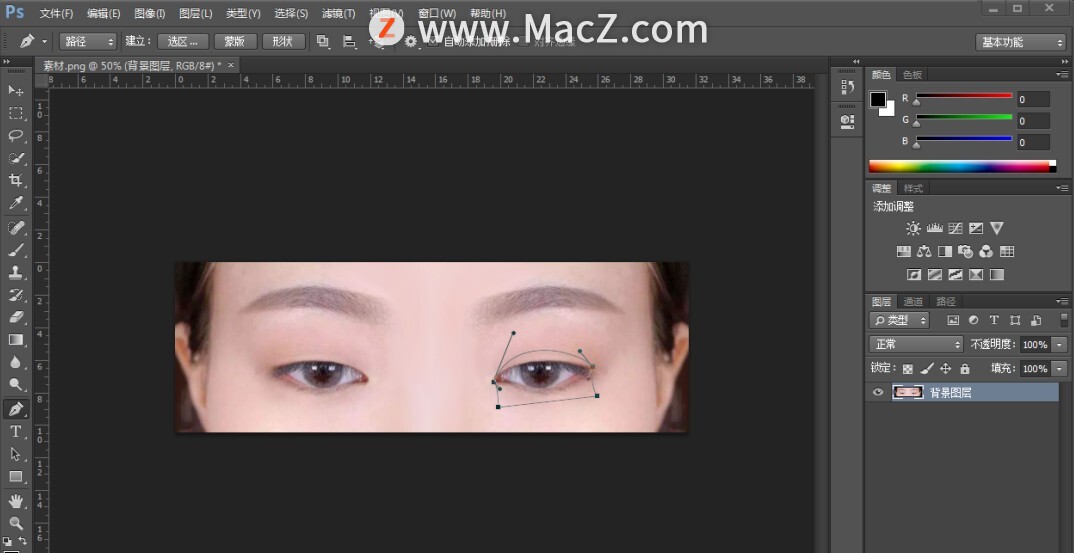Select the Eraser tool

pyautogui.click(x=15, y=317)
